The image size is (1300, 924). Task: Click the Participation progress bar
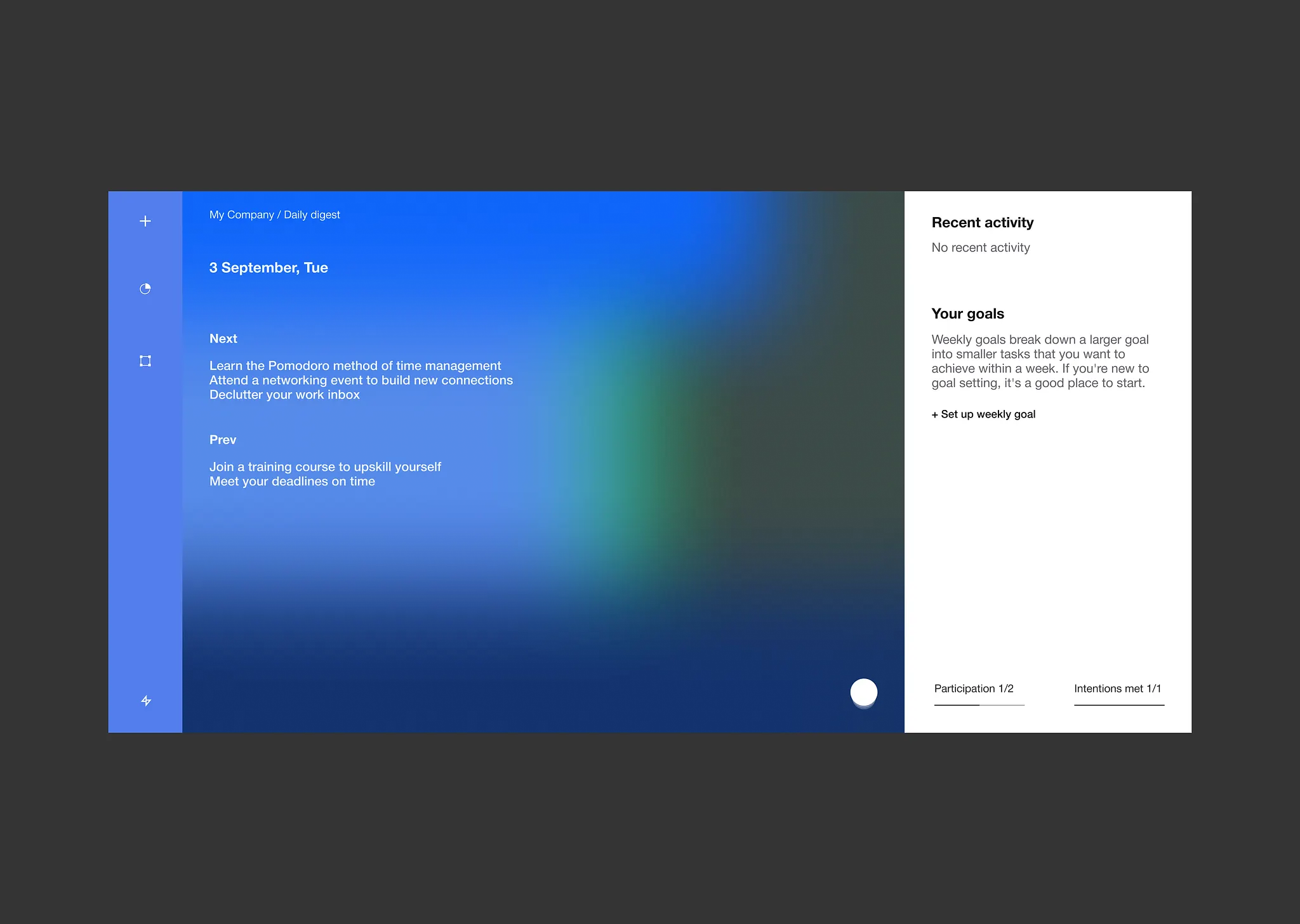pyautogui.click(x=979, y=704)
